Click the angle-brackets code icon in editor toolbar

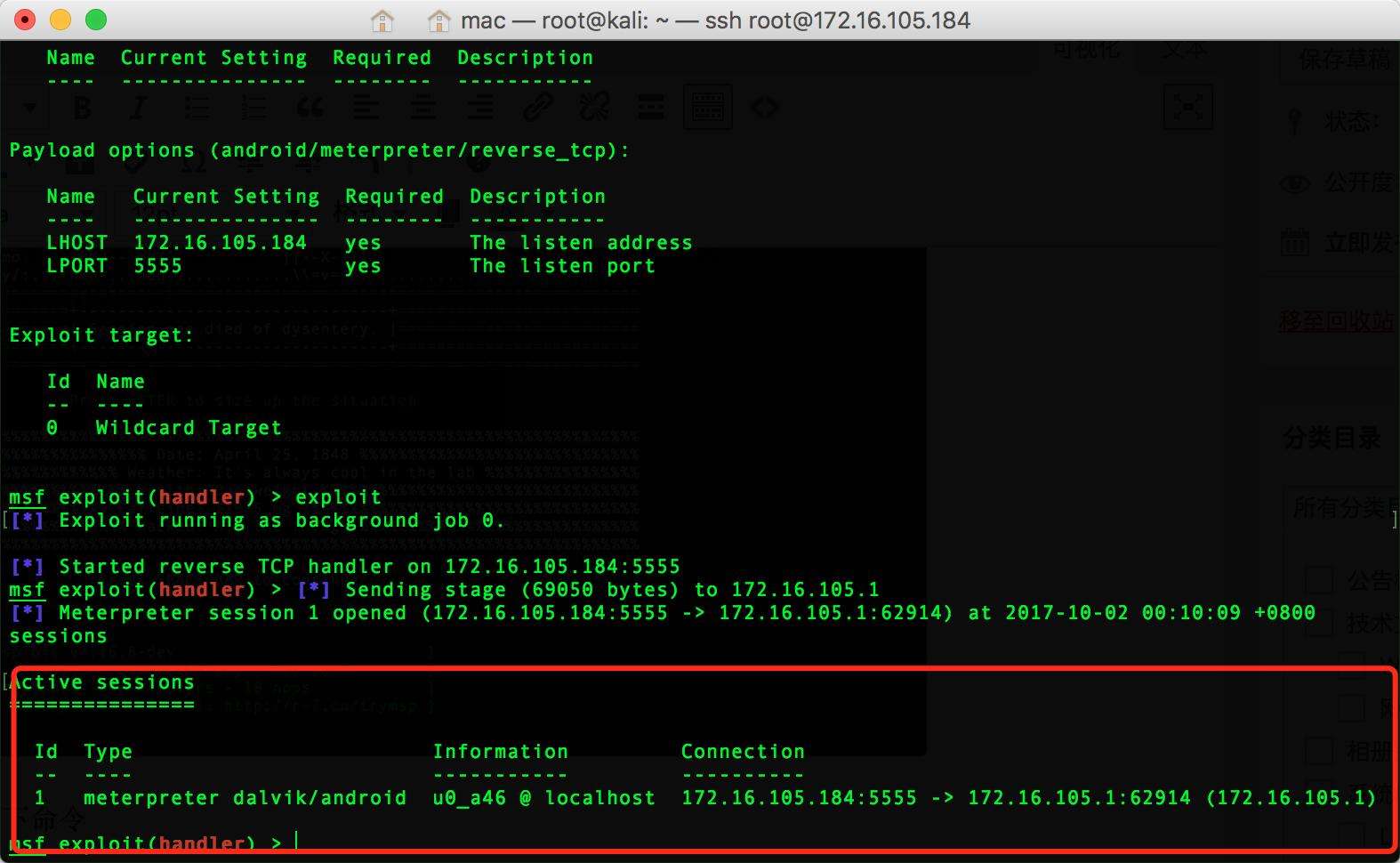(765, 108)
